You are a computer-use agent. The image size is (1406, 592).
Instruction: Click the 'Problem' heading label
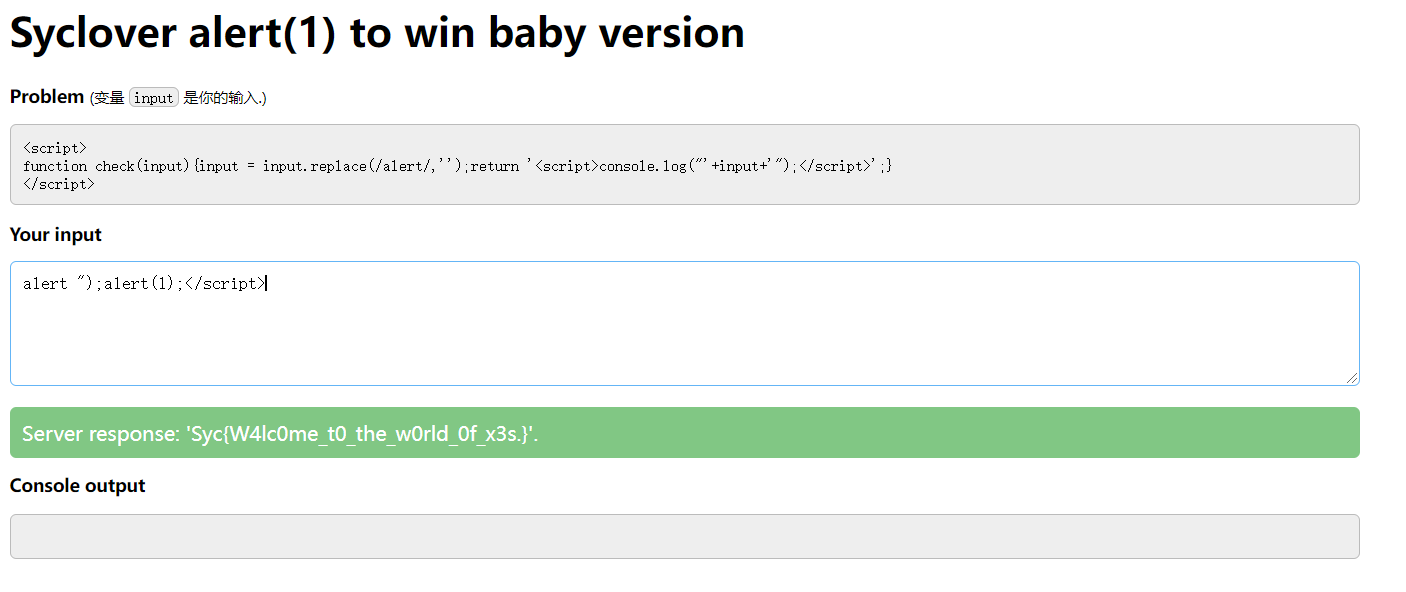tap(47, 97)
